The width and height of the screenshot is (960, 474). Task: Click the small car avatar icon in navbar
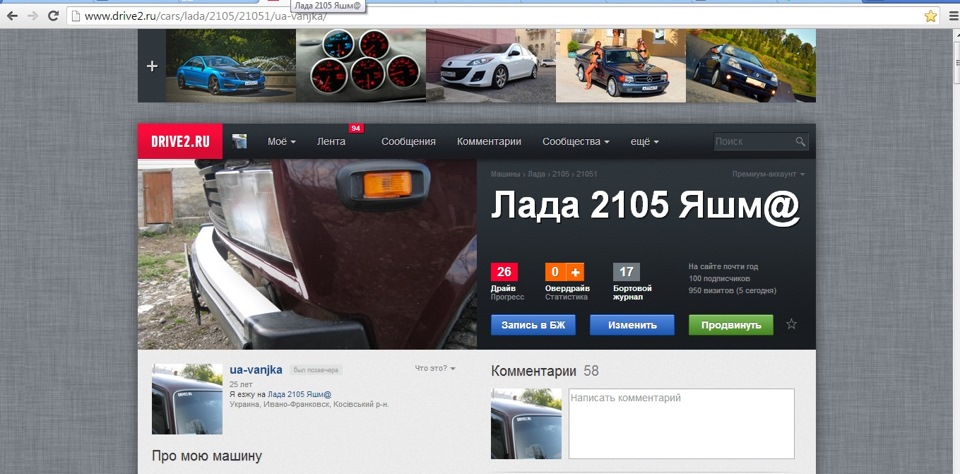coord(239,141)
